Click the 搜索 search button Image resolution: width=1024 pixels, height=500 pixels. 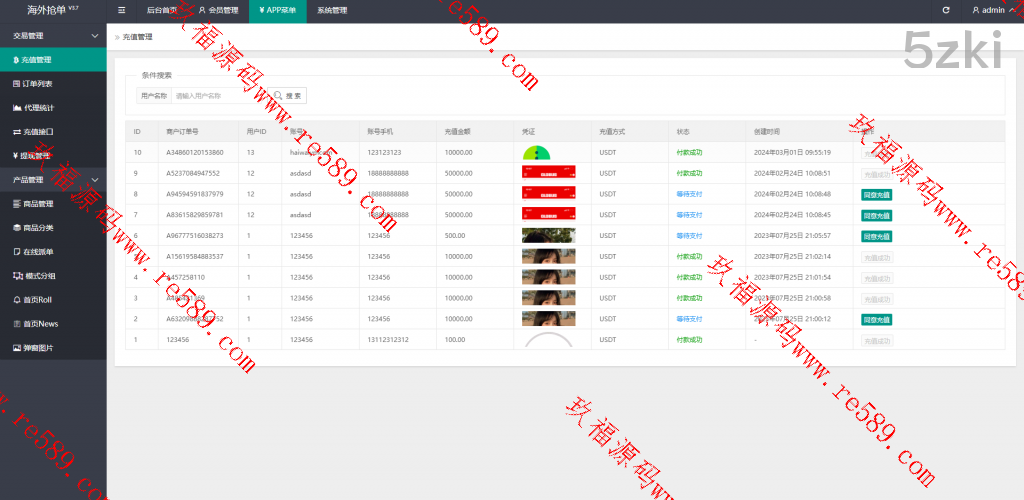[x=289, y=96]
